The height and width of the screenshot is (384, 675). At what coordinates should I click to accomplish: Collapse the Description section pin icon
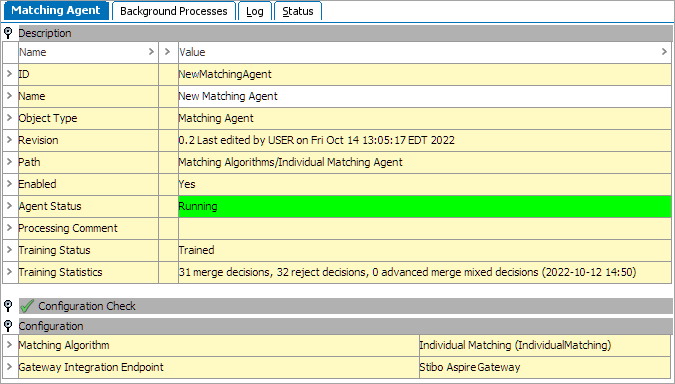point(8,33)
